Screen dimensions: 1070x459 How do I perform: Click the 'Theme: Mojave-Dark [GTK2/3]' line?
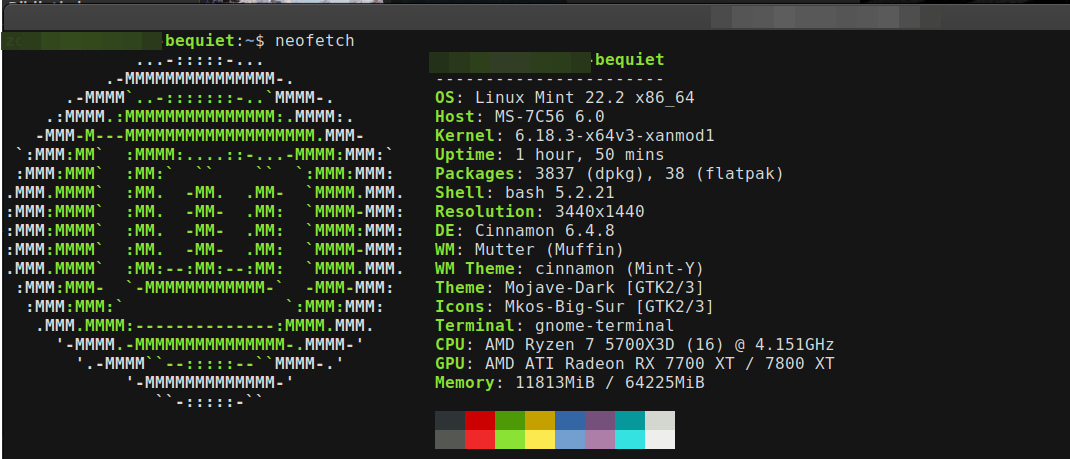[x=570, y=288]
